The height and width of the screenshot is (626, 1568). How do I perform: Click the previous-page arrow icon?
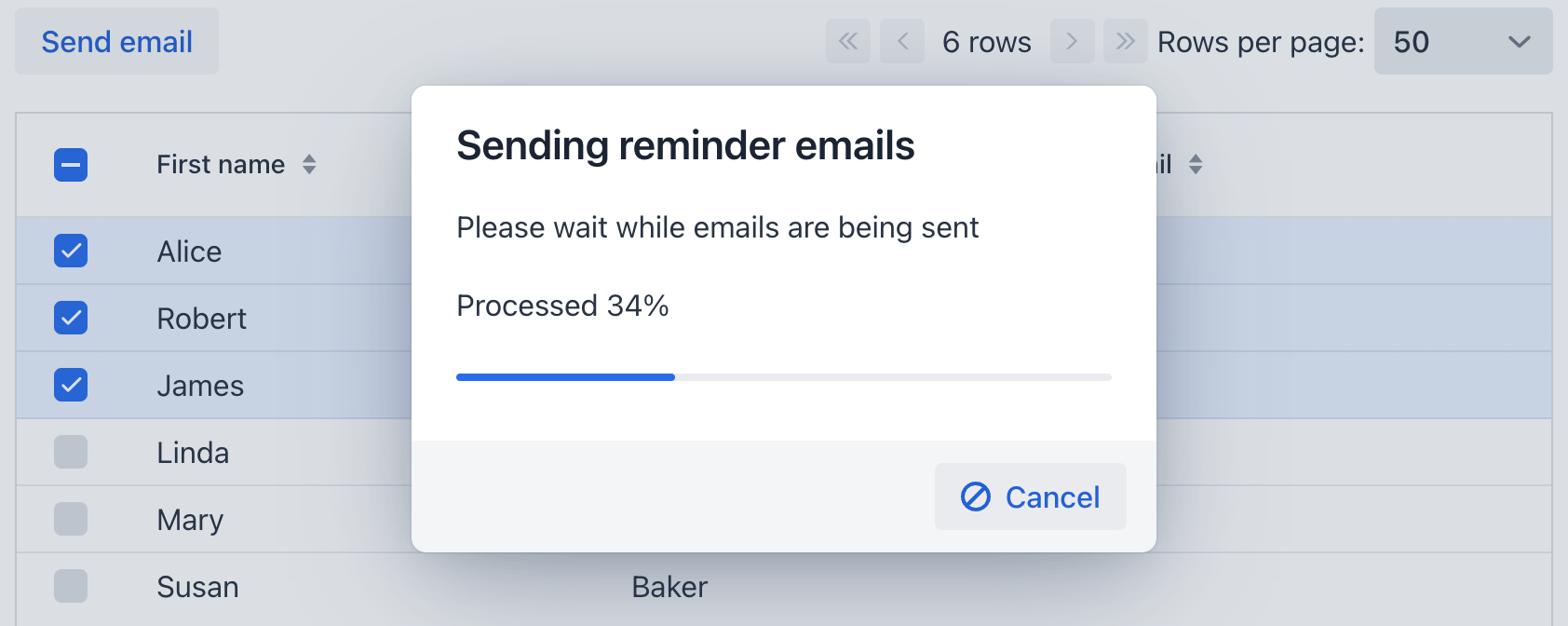[901, 41]
